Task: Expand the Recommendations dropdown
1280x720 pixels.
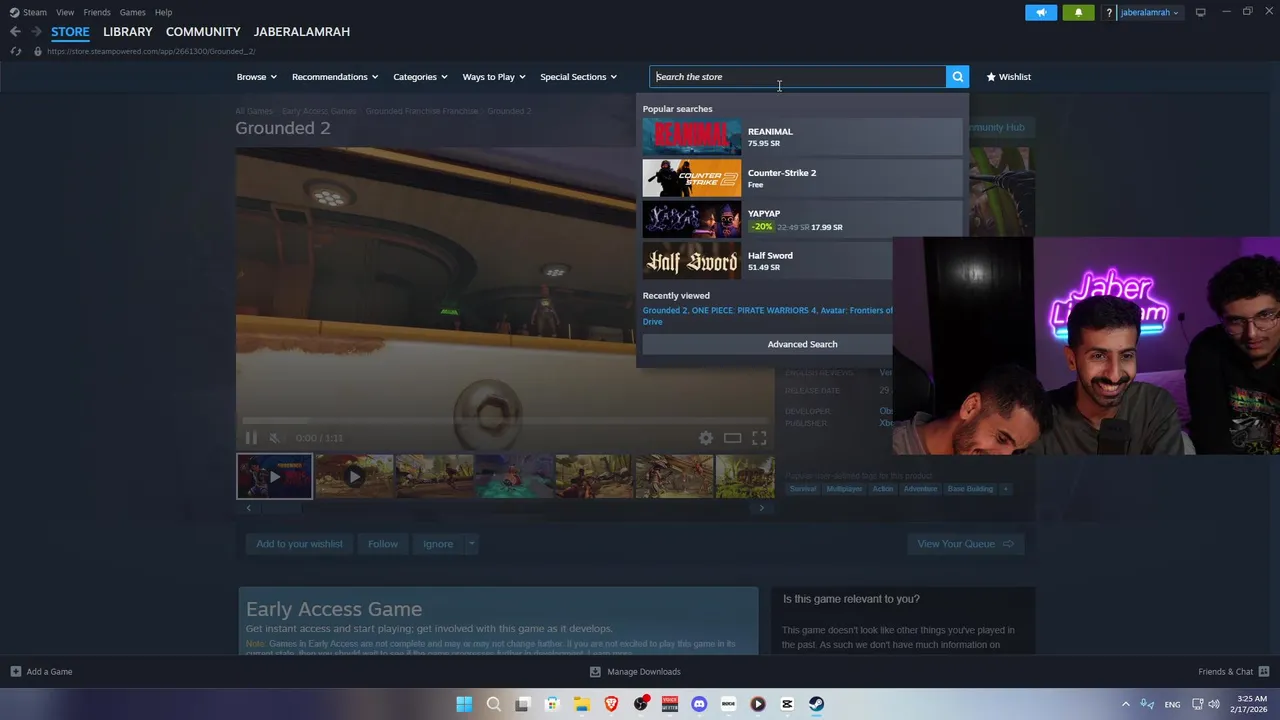Action: [335, 77]
